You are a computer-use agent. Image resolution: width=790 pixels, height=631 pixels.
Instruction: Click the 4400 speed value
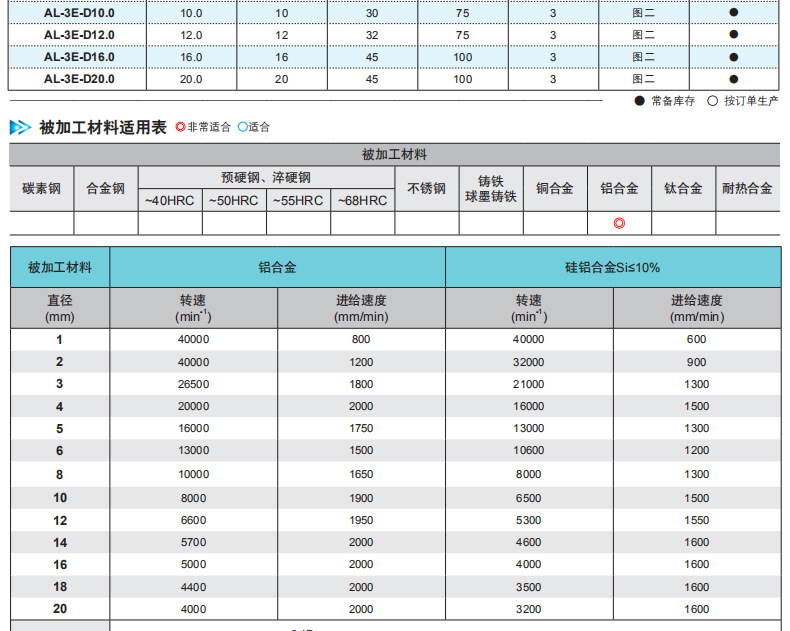click(193, 587)
